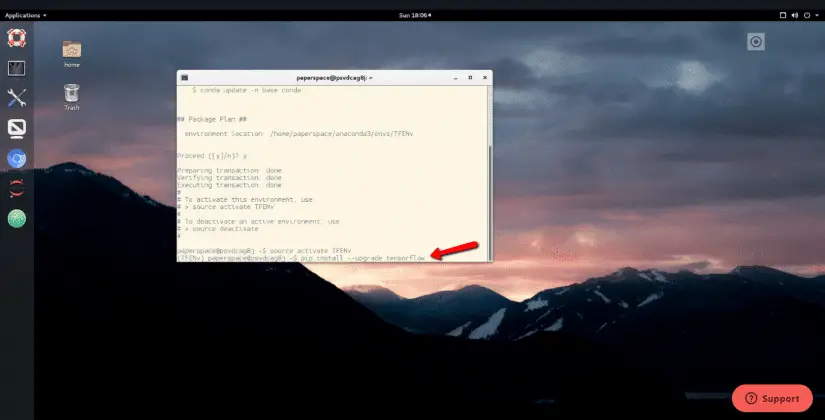Screen dimensions: 825x420
Task: Launch the Chromium browser from dock
Action: tap(17, 158)
